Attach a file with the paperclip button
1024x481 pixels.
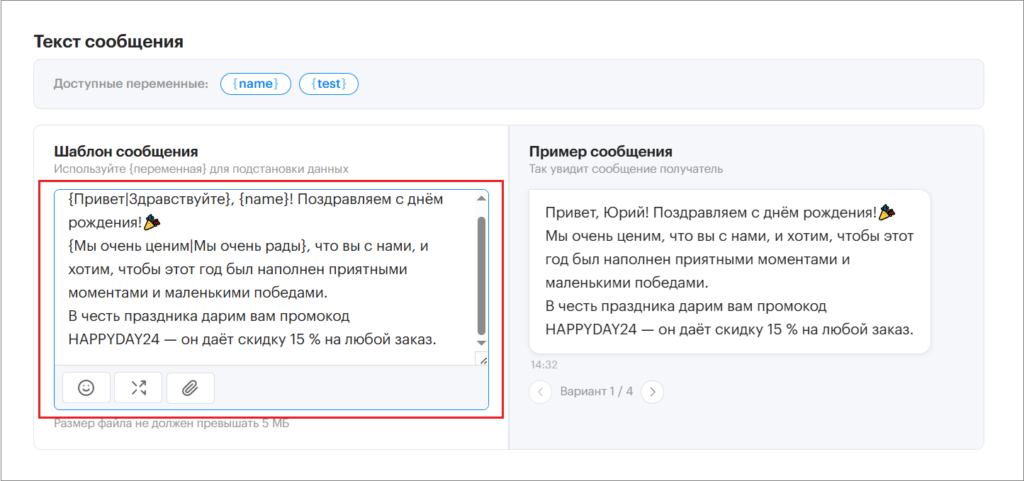[190, 388]
